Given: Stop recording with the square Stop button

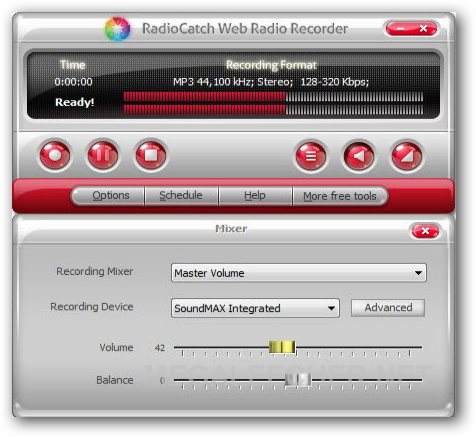Looking at the screenshot, I should (x=151, y=155).
